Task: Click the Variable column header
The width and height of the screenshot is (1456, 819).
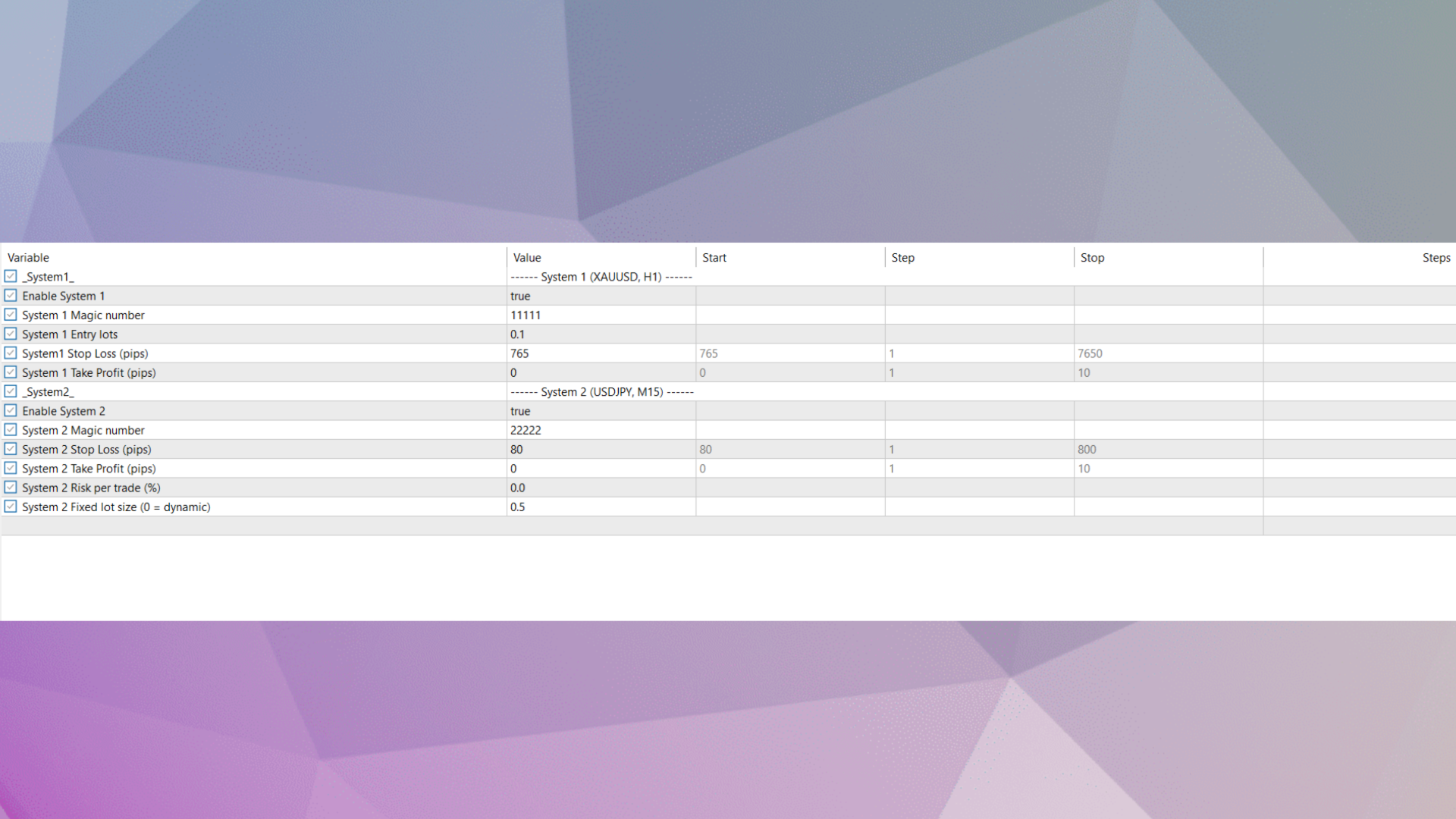Action: (254, 258)
